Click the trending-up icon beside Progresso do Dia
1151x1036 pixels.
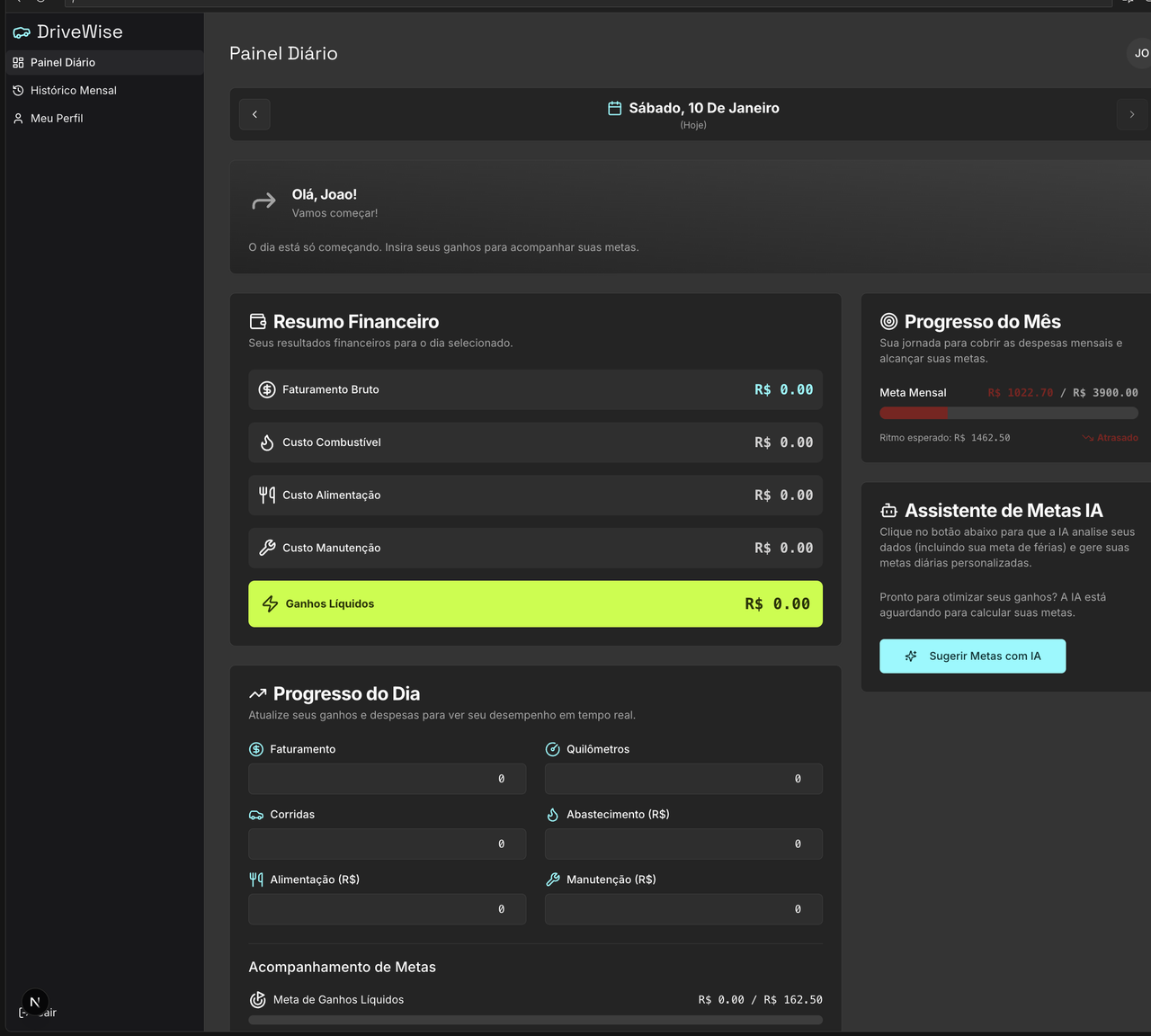[x=258, y=693]
